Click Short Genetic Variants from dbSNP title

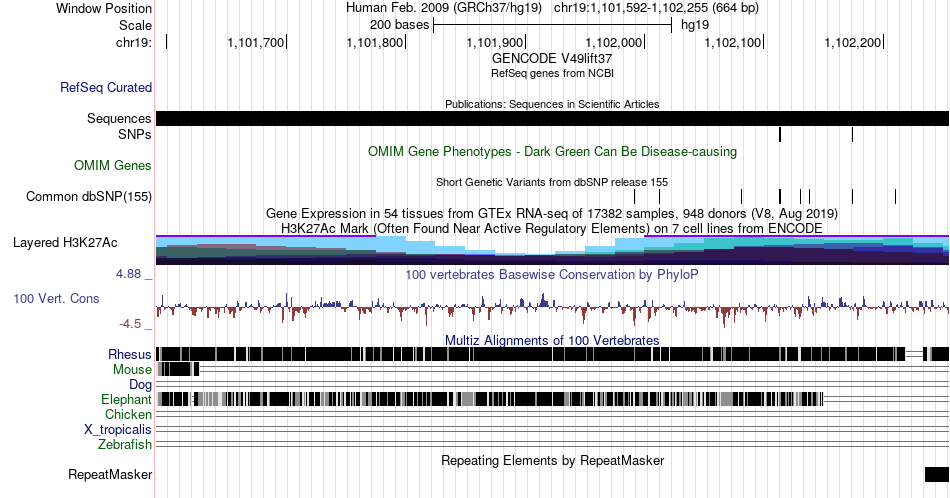point(552,182)
